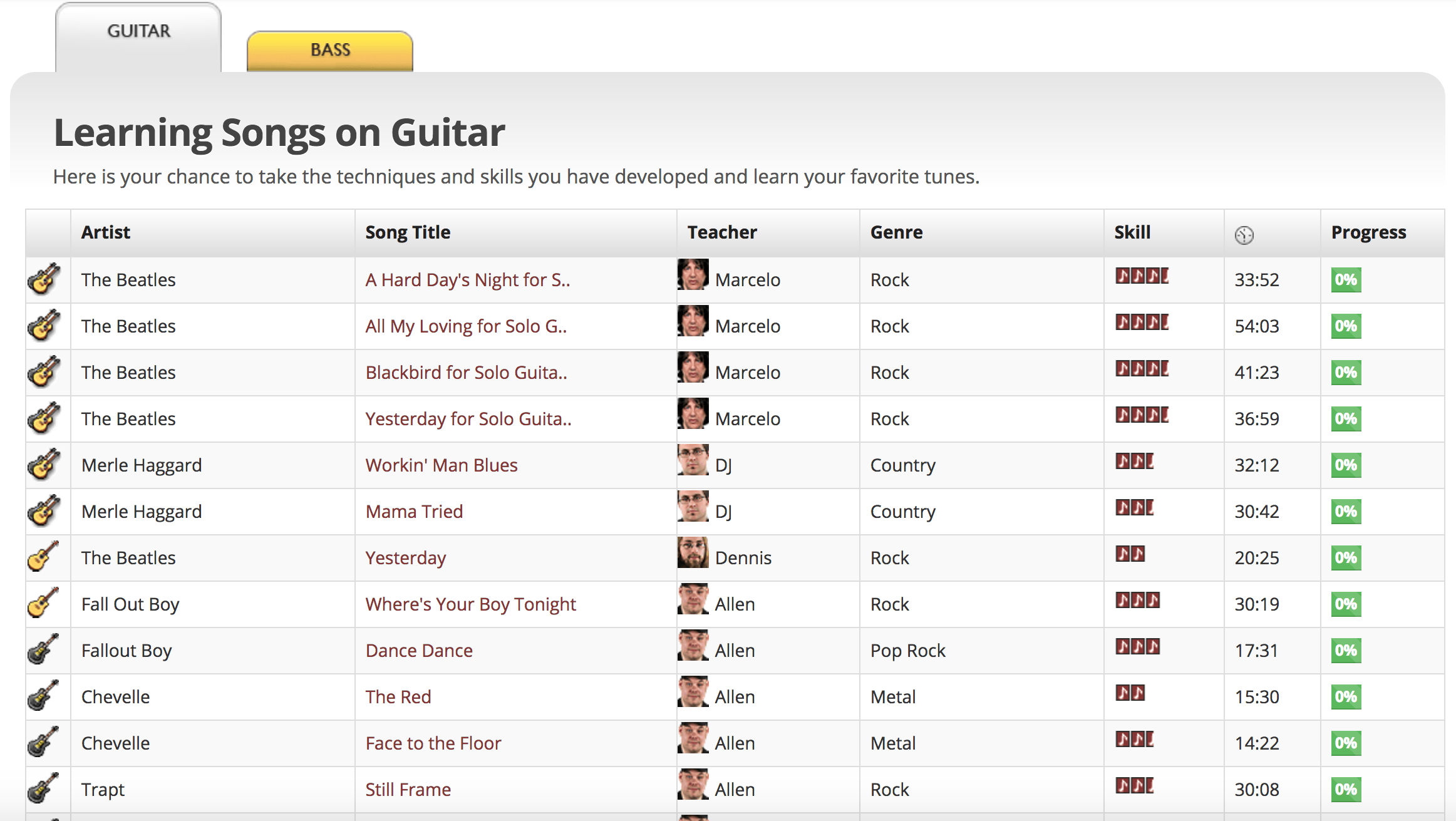Click guitar icon in Where's Your Boy Tonight row
This screenshot has width=1456, height=821.
(x=44, y=603)
